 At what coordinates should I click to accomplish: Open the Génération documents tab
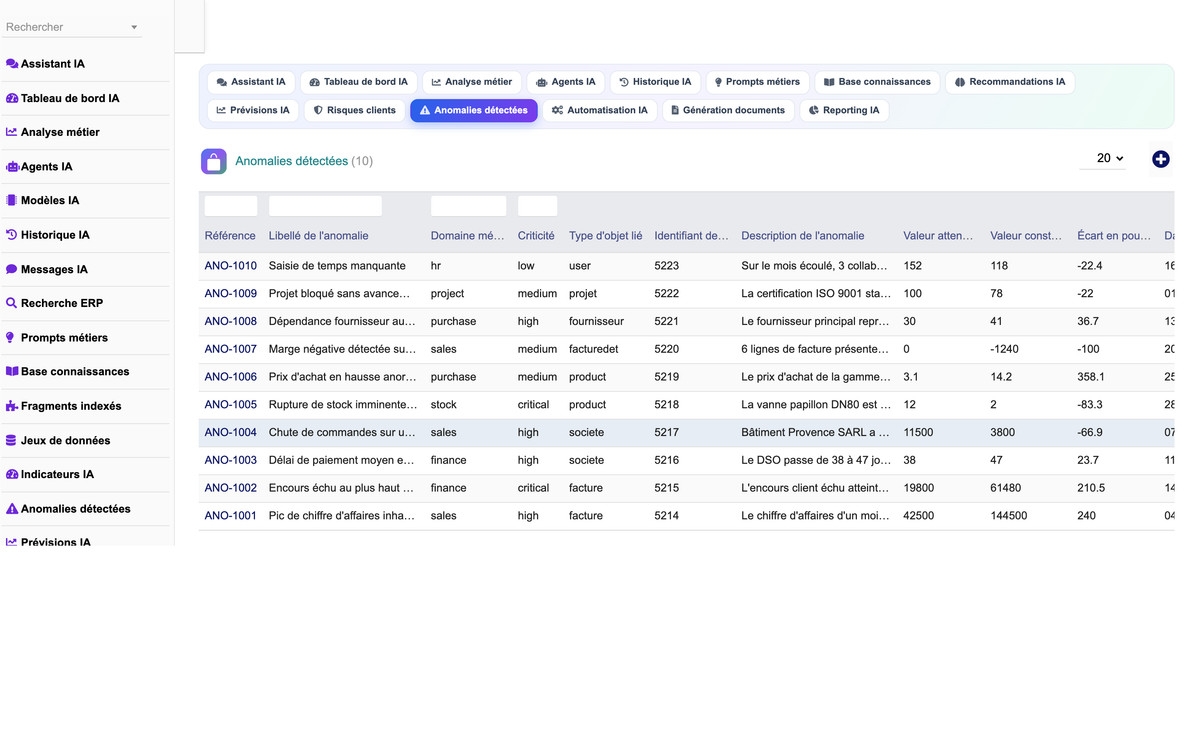(x=728, y=110)
